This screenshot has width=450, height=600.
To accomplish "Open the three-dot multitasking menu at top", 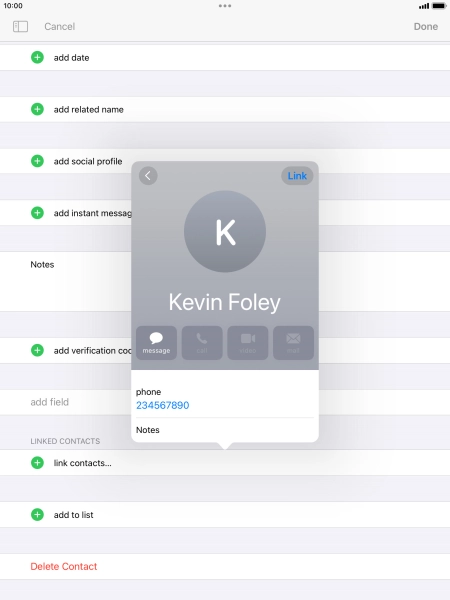I will [x=225, y=6].
